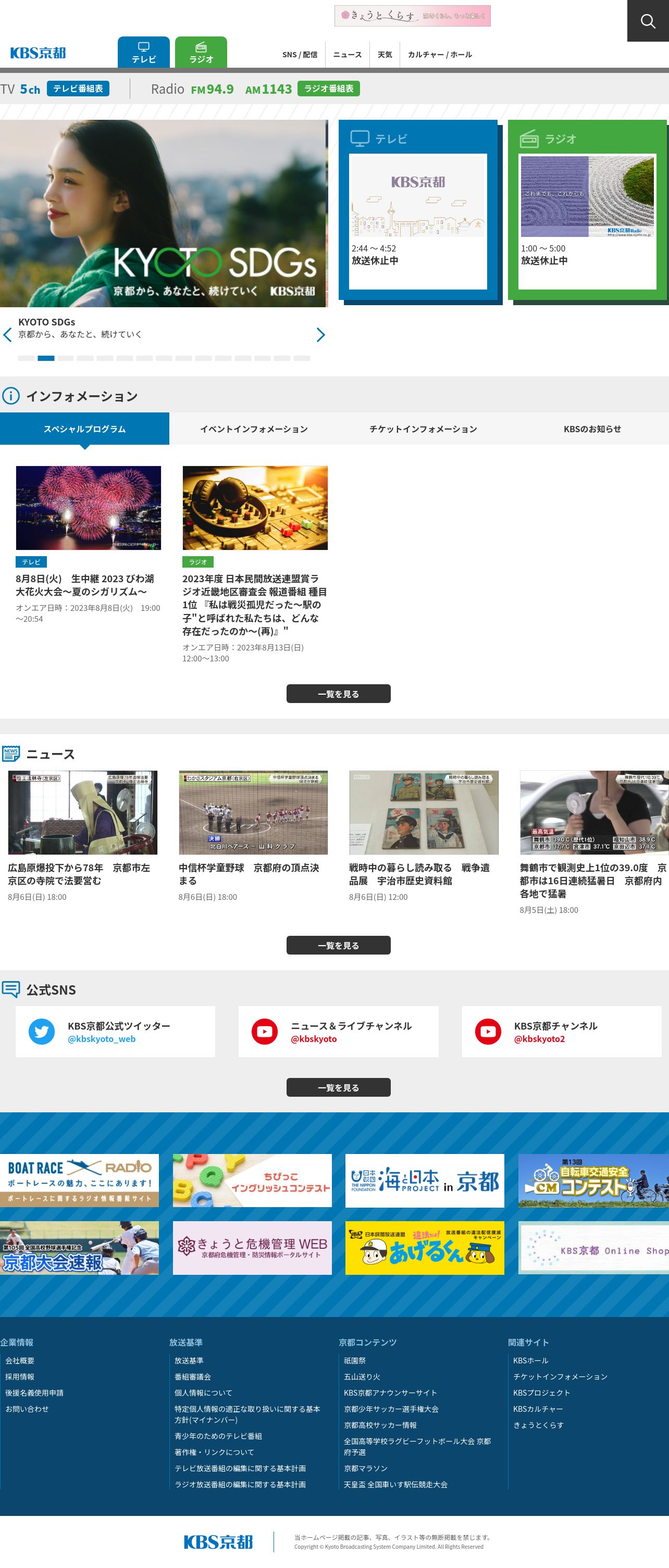Open the blue テレビ tab with monitor icon

click(x=144, y=52)
